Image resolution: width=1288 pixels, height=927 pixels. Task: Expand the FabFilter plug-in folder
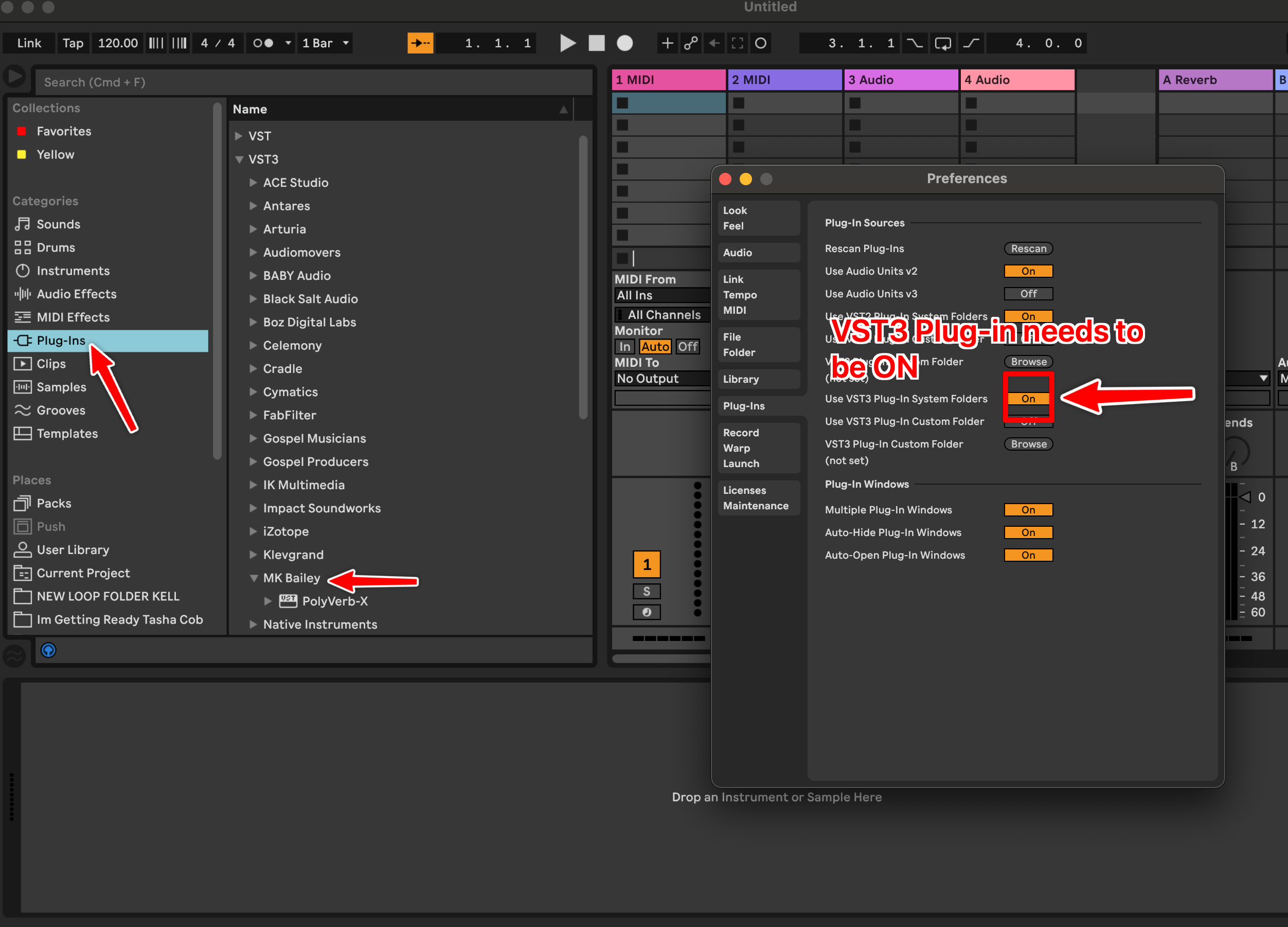pyautogui.click(x=253, y=415)
